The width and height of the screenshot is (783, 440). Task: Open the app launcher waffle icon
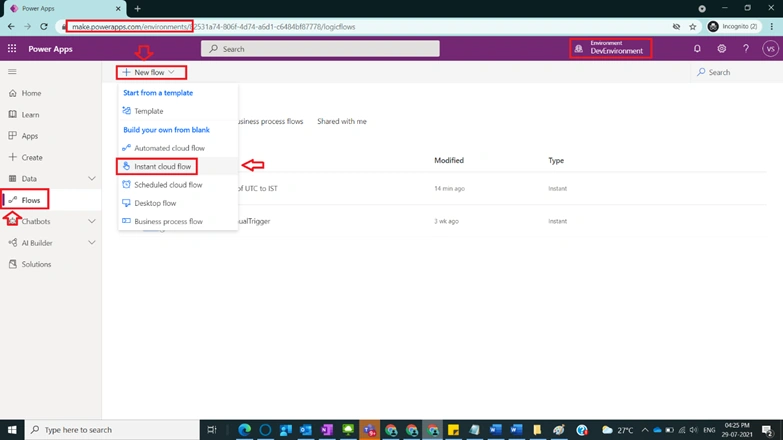(x=12, y=48)
